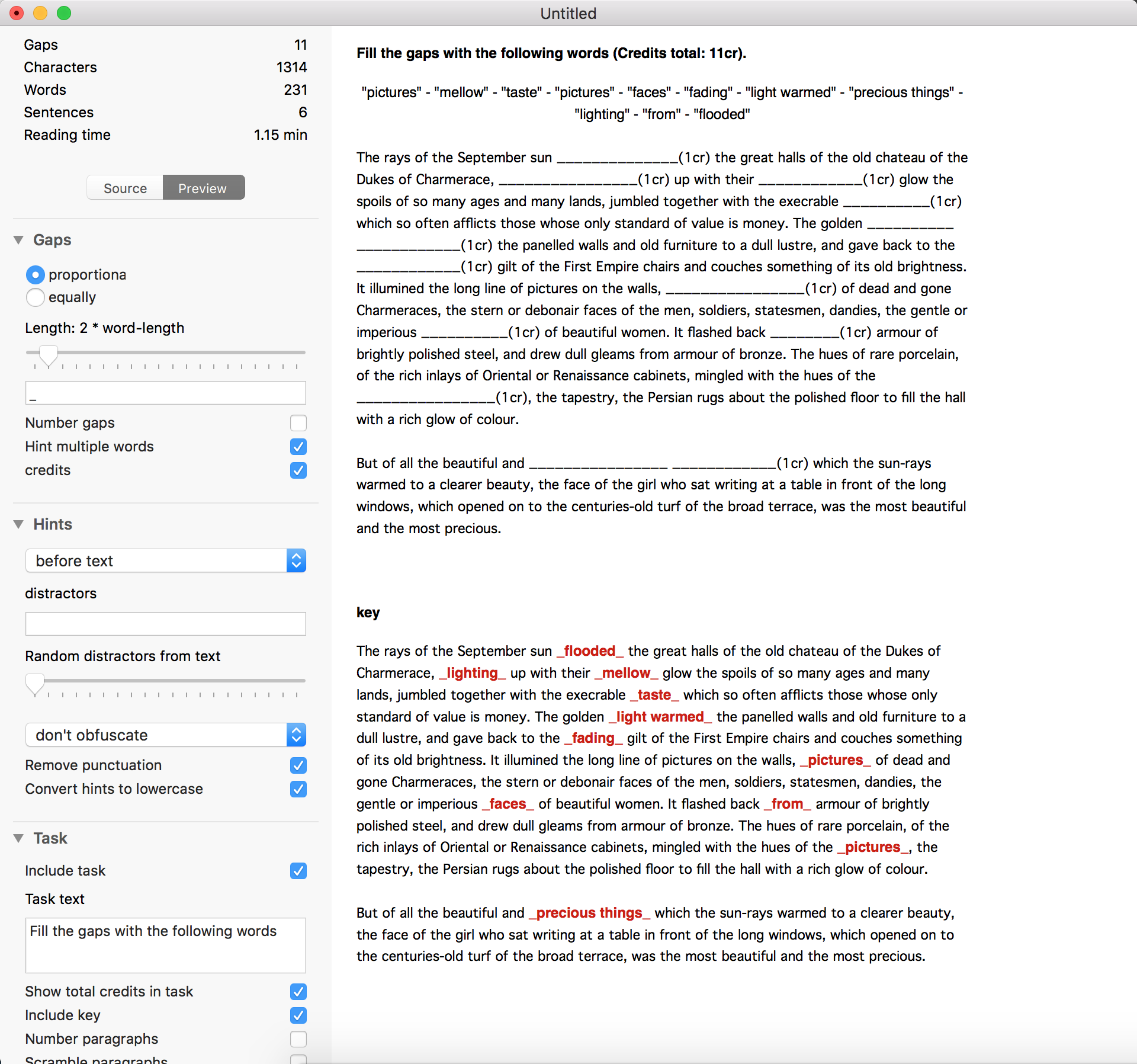The image size is (1137, 1064).
Task: Click the green zoom window button
Action: click(64, 13)
